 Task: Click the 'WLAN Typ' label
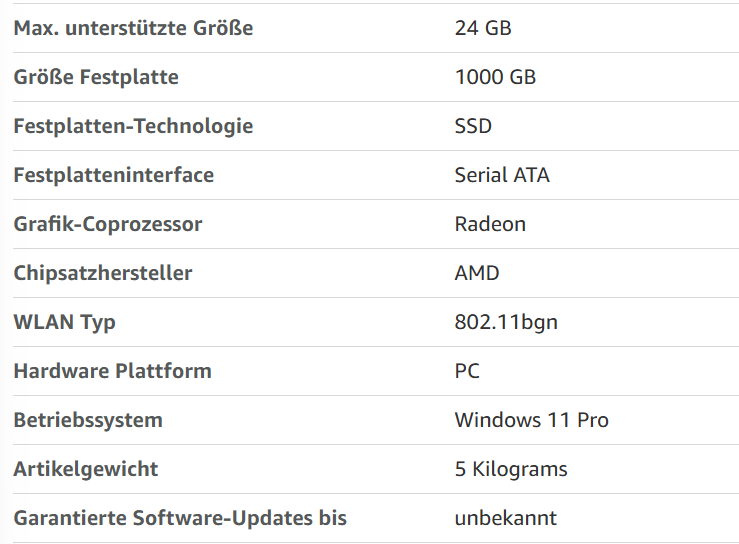pyautogui.click(x=65, y=323)
